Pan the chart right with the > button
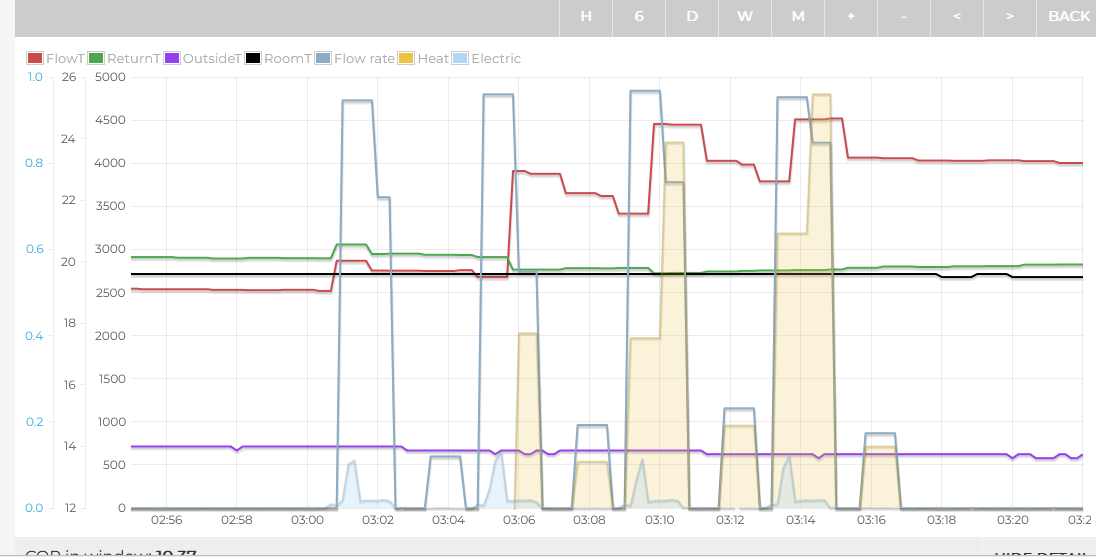The height and width of the screenshot is (557, 1096). tap(1010, 17)
